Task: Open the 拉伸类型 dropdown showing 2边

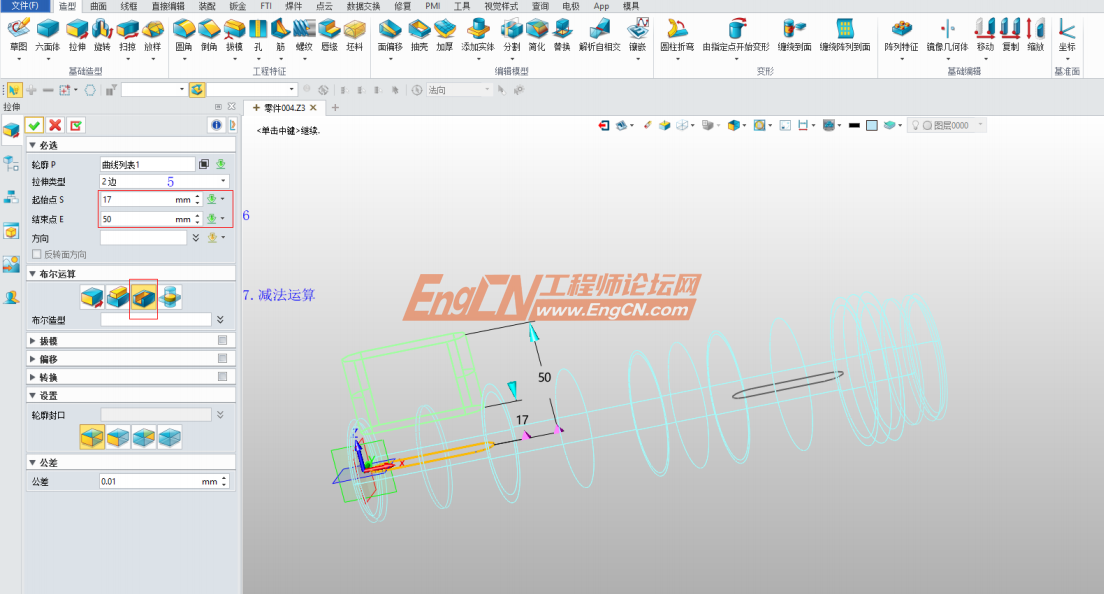Action: click(x=222, y=180)
